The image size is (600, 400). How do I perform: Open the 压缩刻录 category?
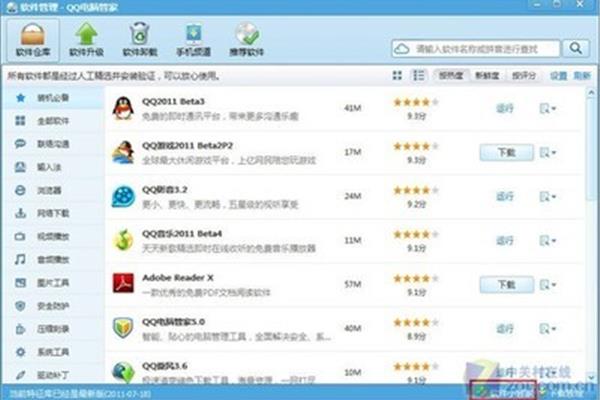54,329
